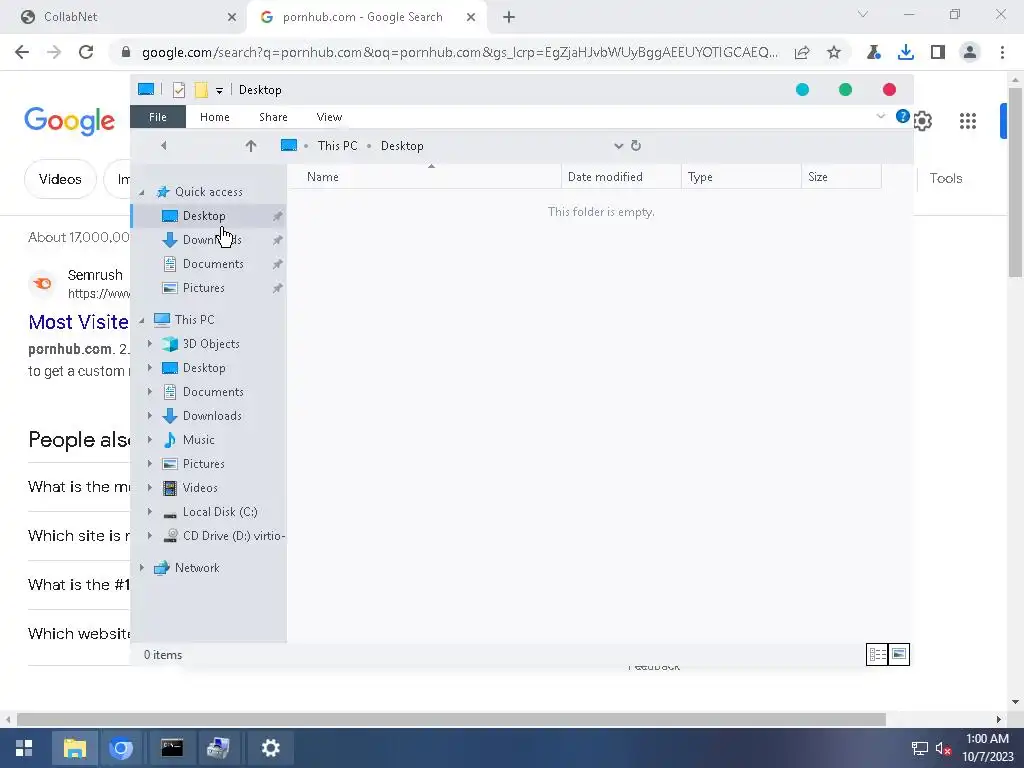Select Videos folder under This PC
The image size is (1024, 768).
tap(200, 488)
